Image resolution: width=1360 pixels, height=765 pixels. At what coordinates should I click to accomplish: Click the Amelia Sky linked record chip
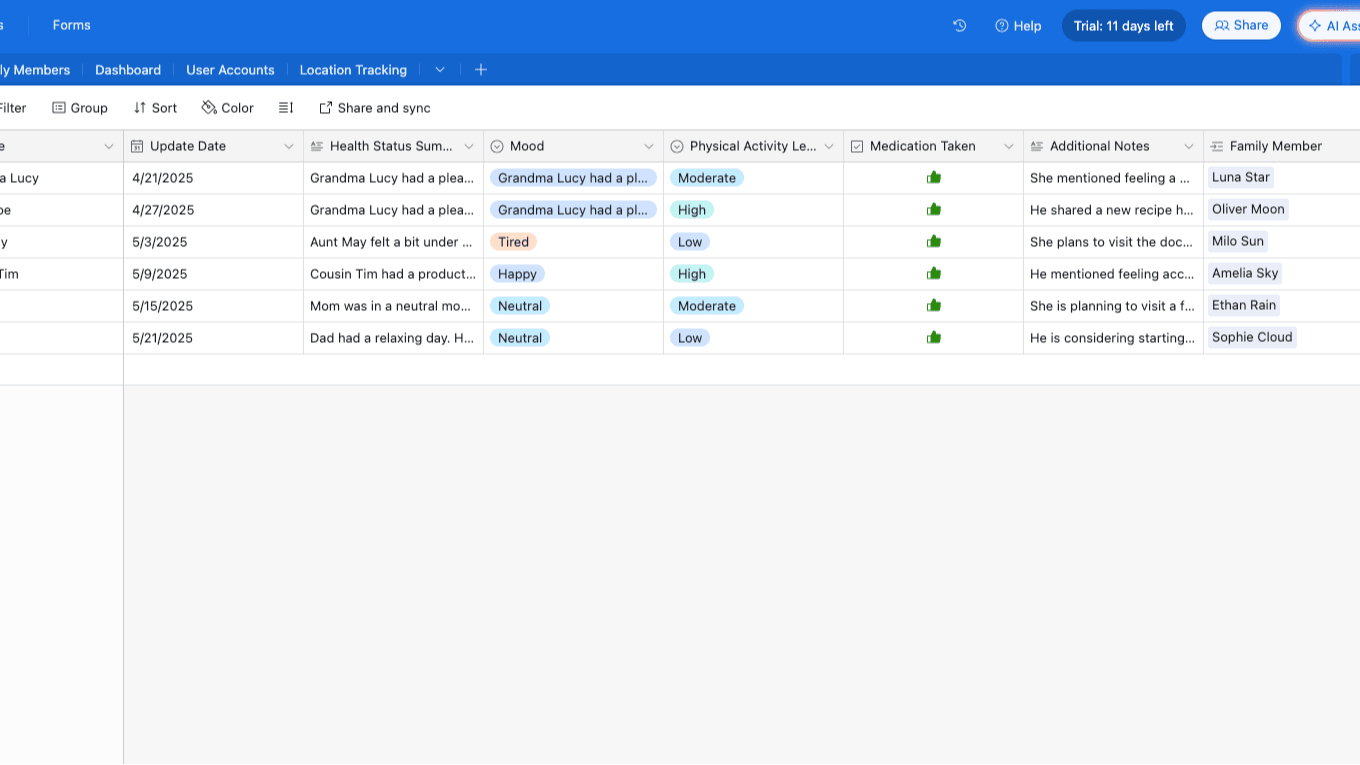point(1245,273)
